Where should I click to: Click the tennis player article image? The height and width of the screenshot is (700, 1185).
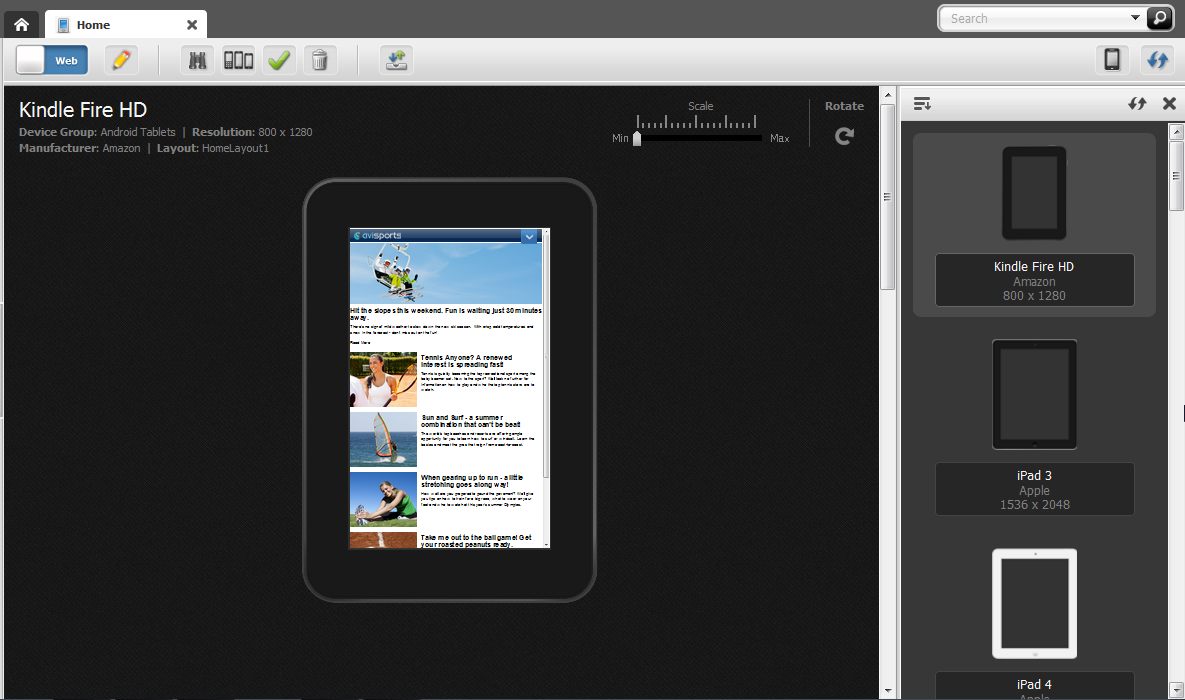(383, 379)
